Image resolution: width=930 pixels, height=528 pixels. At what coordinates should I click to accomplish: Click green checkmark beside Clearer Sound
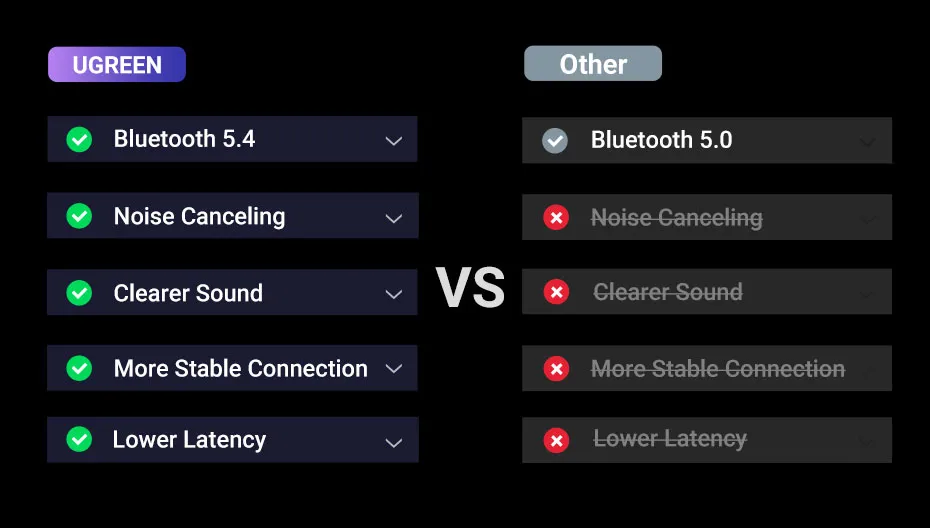pyautogui.click(x=79, y=293)
